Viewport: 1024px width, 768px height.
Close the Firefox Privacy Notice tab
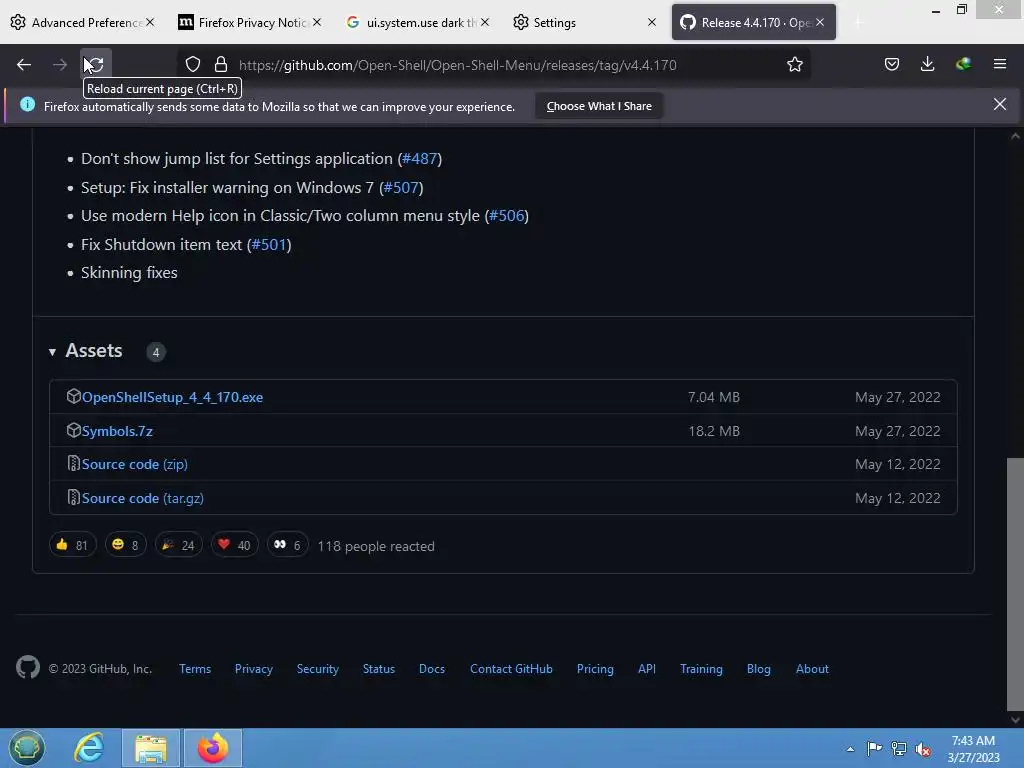click(317, 22)
